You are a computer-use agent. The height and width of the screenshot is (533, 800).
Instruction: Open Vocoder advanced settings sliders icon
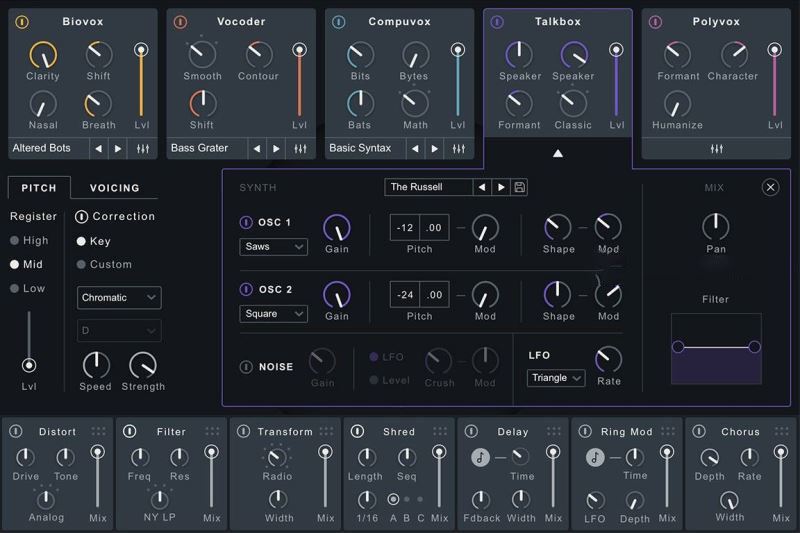click(301, 149)
